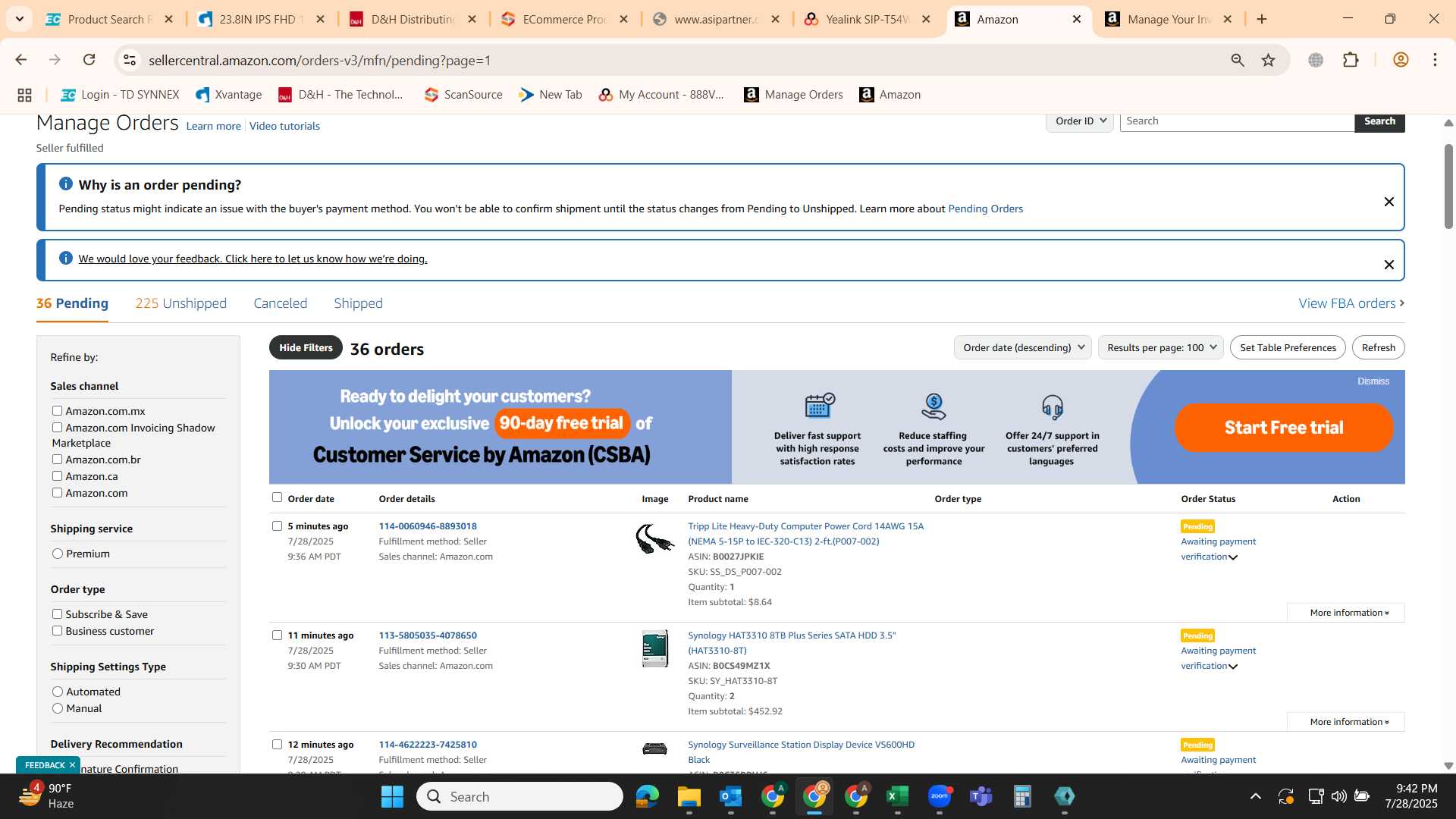Close the feedback request banner
1456x819 pixels.
[1389, 265]
